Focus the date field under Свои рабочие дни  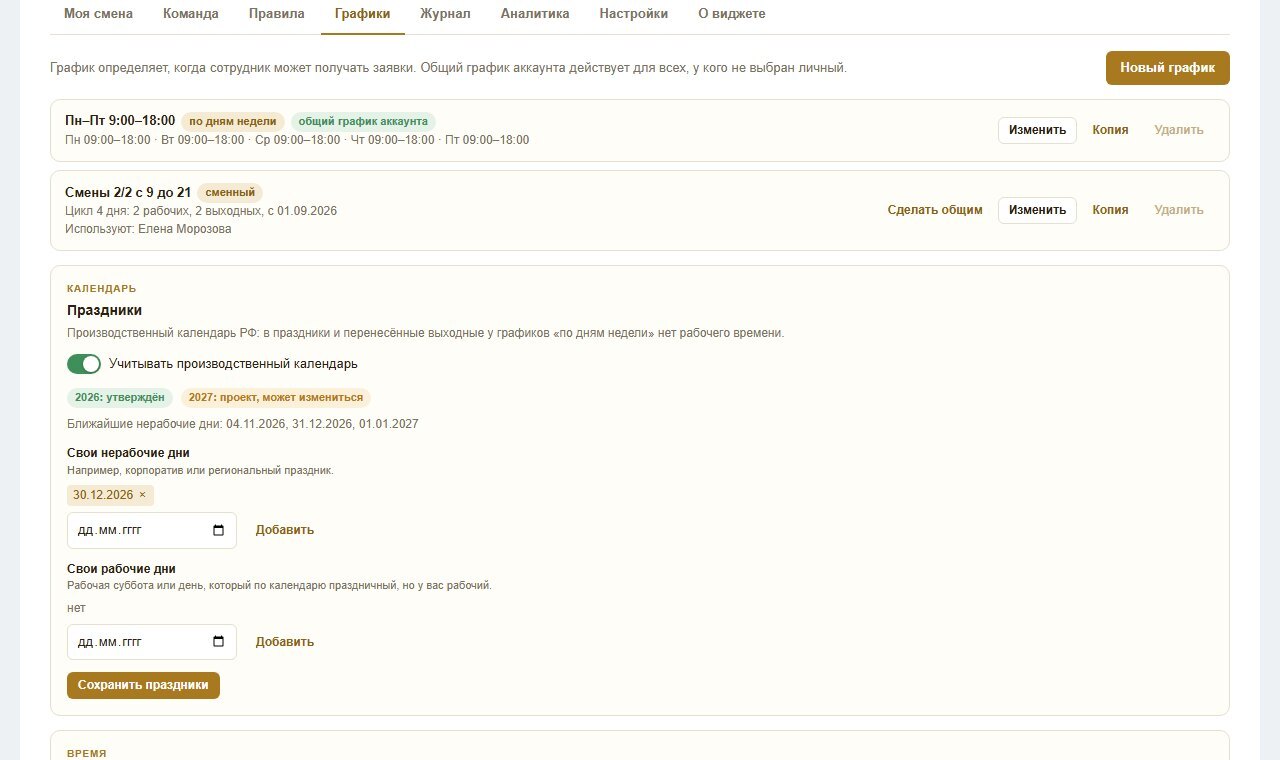pyautogui.click(x=152, y=642)
